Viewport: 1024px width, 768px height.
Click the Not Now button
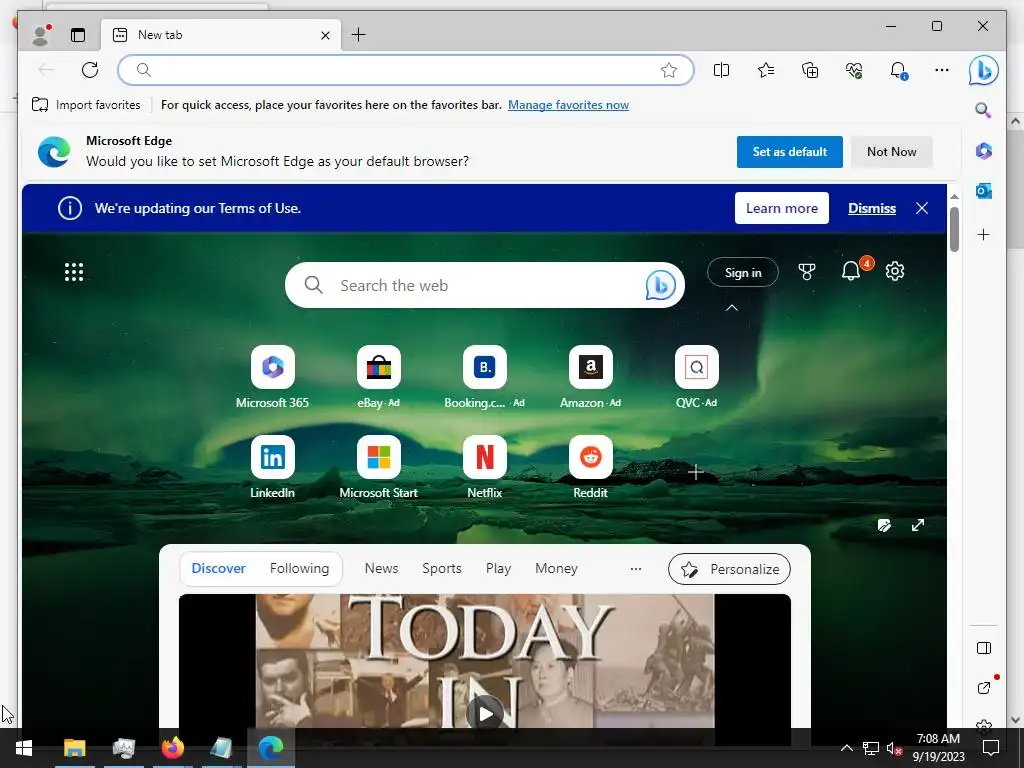891,152
